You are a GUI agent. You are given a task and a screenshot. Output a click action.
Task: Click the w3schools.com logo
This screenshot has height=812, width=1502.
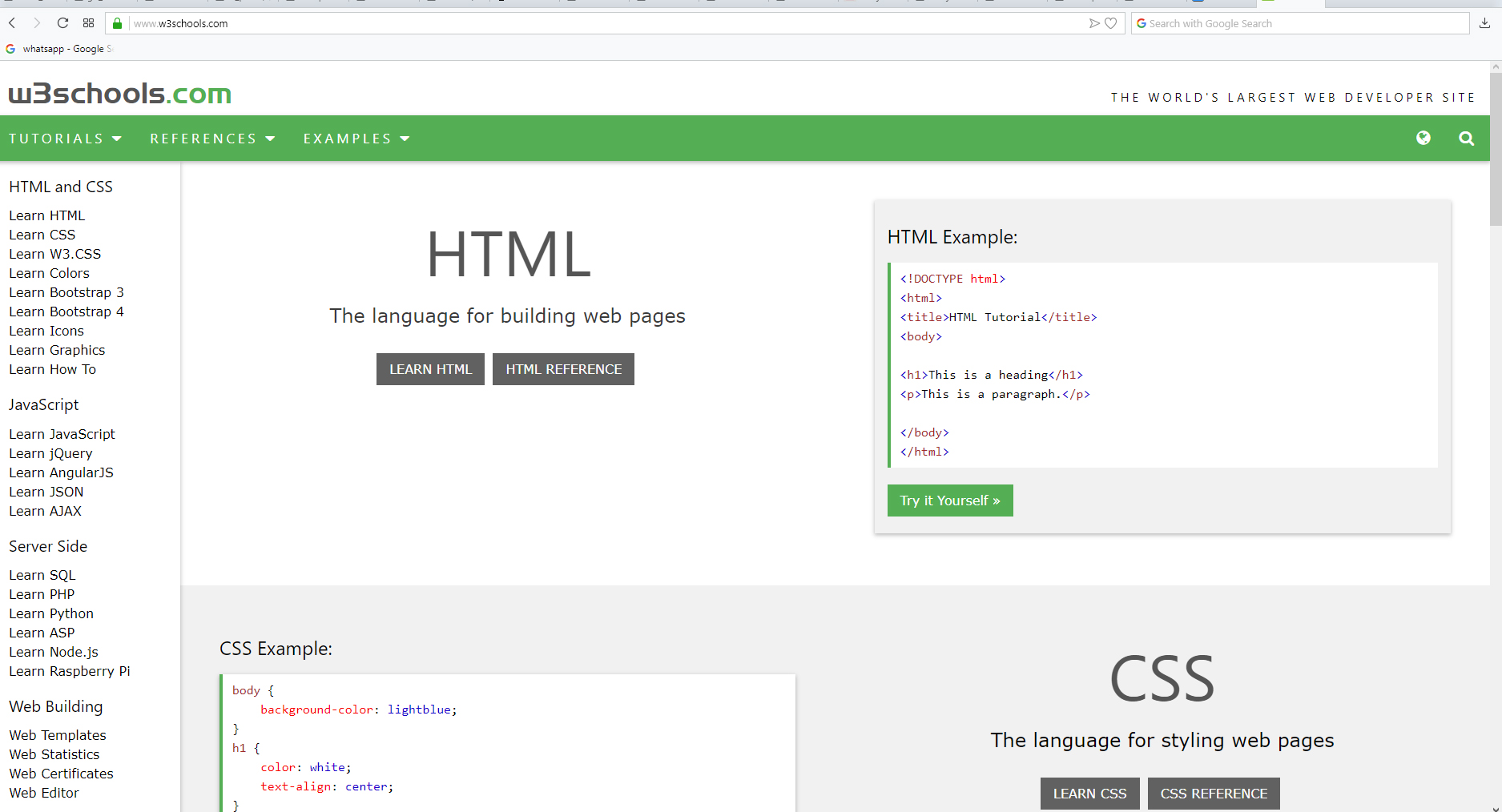click(x=120, y=94)
